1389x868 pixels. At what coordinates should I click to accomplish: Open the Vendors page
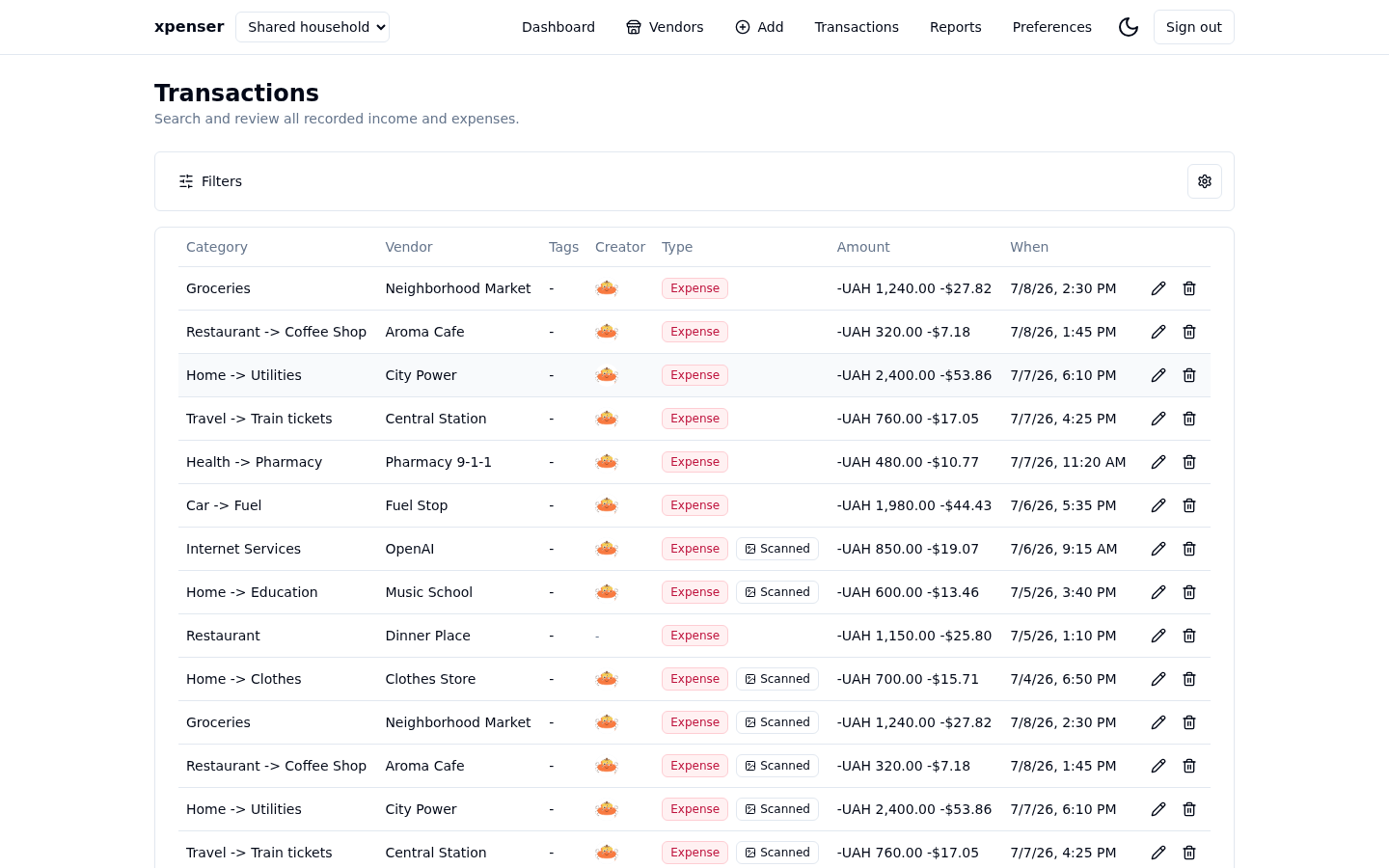pos(665,27)
